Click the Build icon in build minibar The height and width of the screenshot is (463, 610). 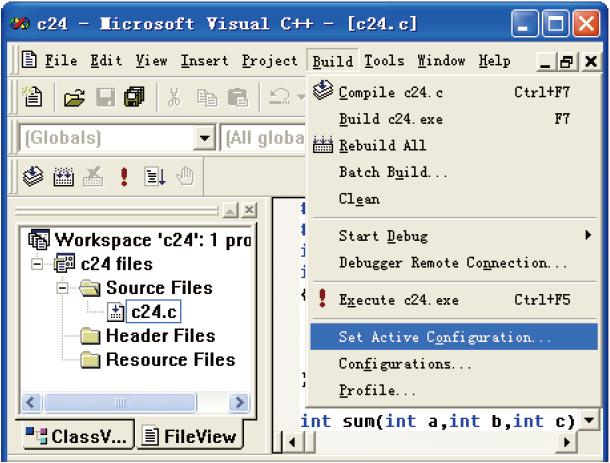point(63,177)
